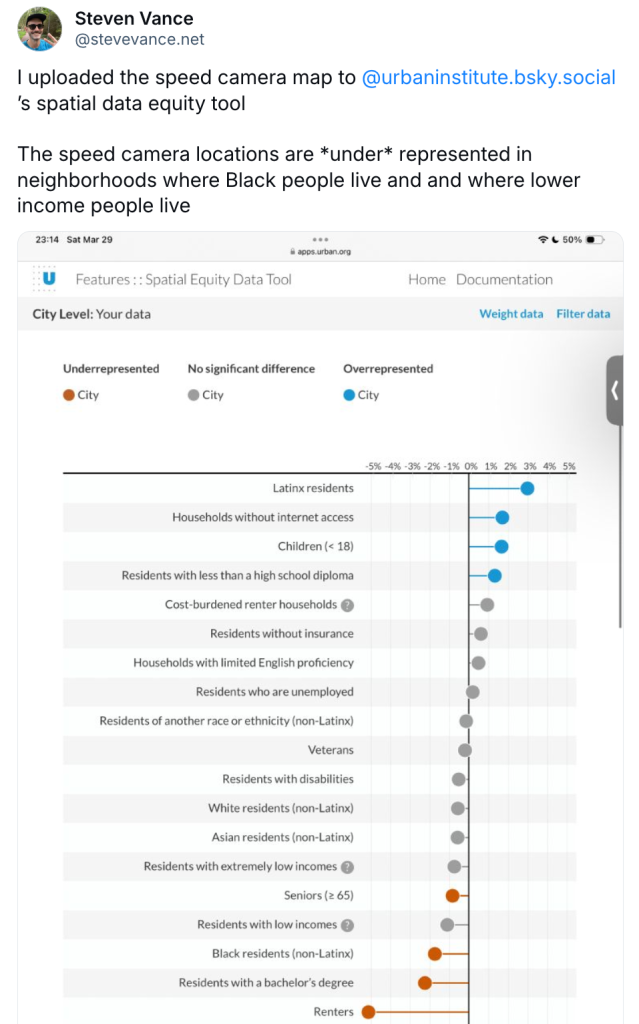Click help icon next to extremely low incomes
Screen dimensions: 639x1024
click(347, 867)
